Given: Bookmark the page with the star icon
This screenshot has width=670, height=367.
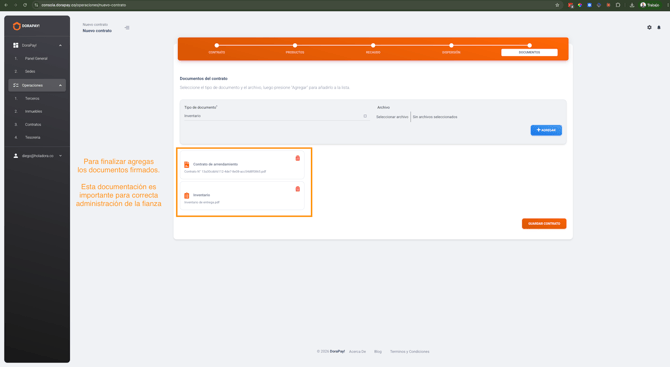Looking at the screenshot, I should click(x=557, y=5).
